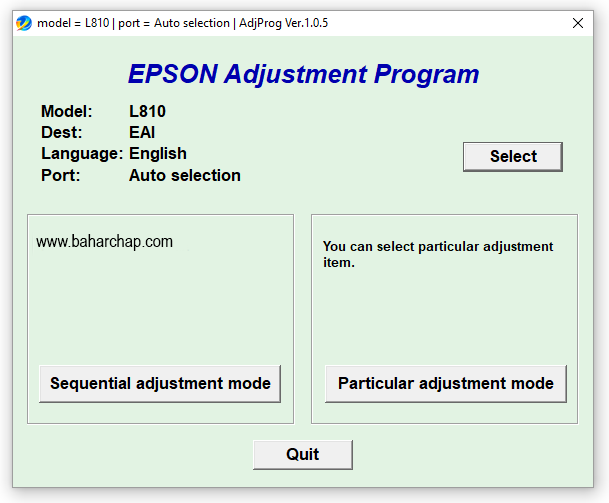Image resolution: width=609 pixels, height=503 pixels.
Task: Click the AdjProg title bar app icon
Action: tap(24, 23)
